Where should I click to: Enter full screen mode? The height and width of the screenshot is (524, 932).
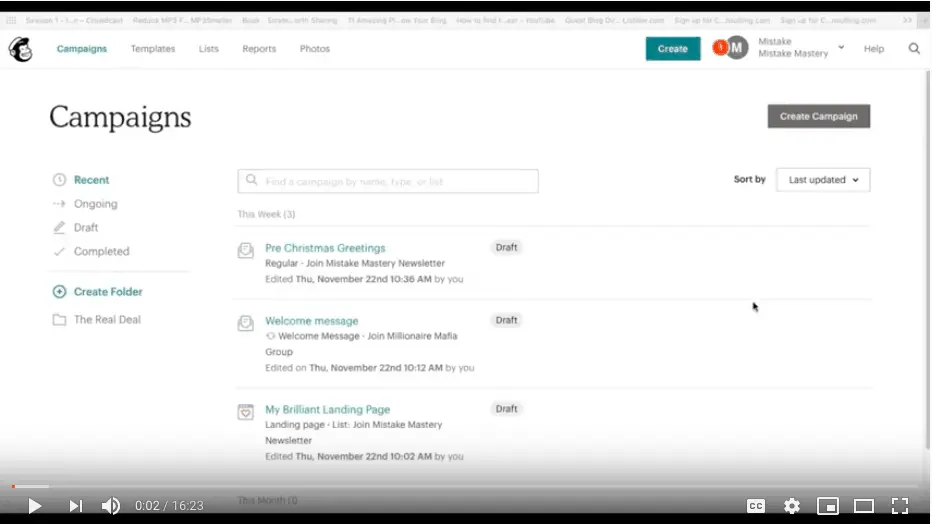[900, 506]
